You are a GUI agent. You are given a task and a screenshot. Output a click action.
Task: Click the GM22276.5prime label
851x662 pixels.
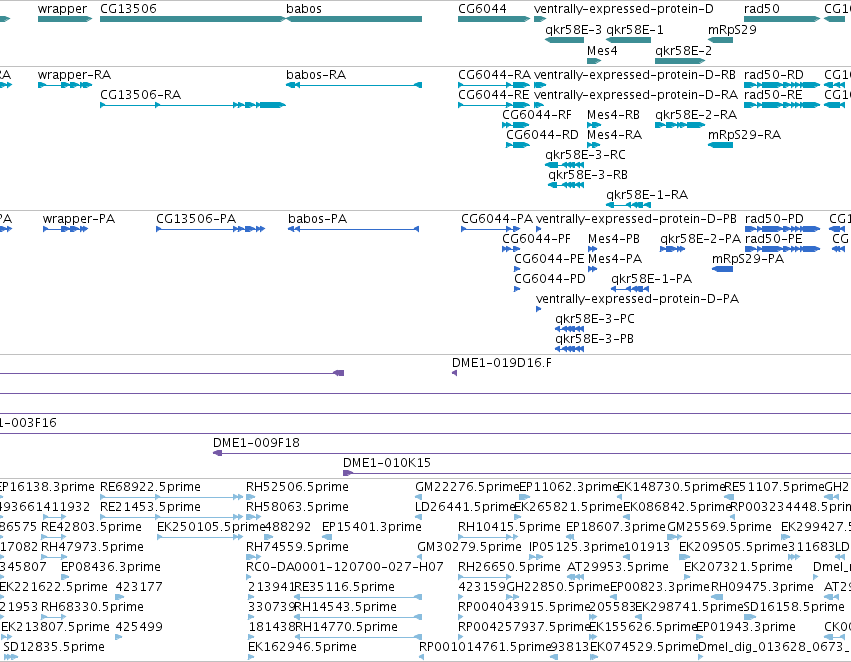(467, 487)
